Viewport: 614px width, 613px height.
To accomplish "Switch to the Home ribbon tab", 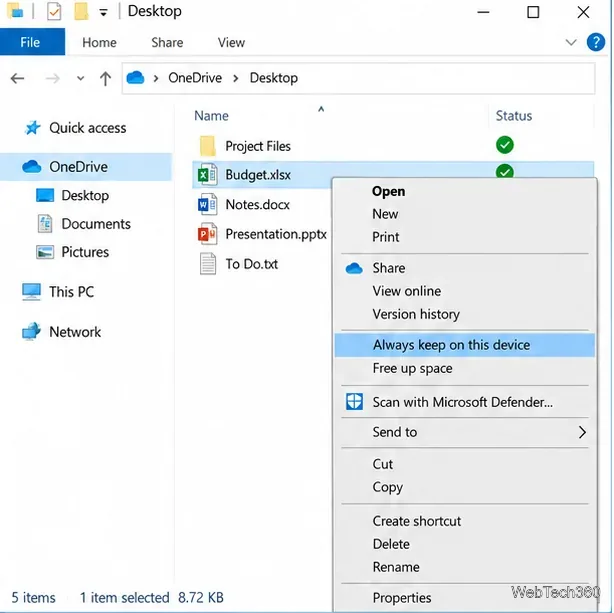I will click(99, 42).
